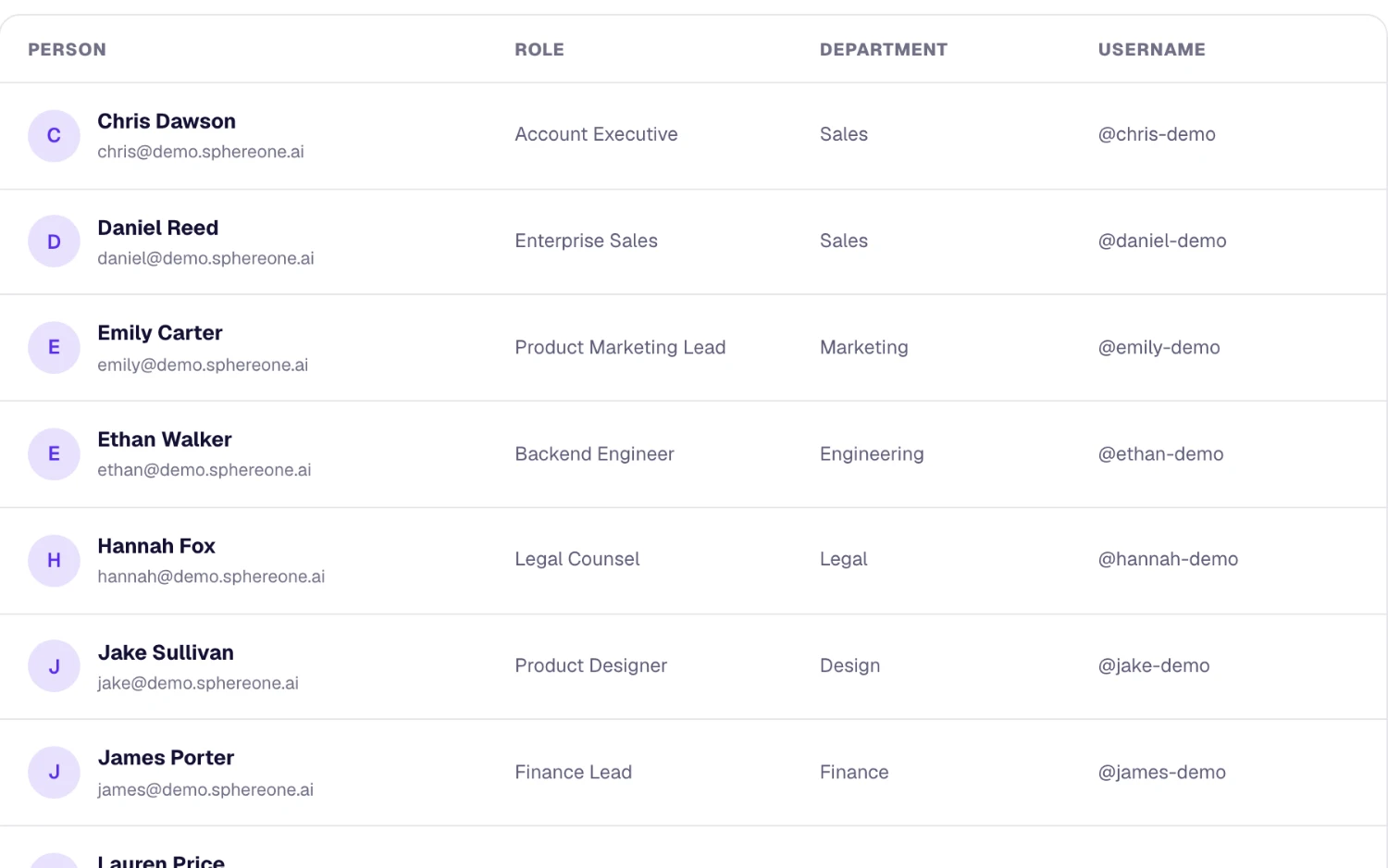This screenshot has width=1388, height=868.
Task: Click the Legal Counsel role cell
Action: click(577, 559)
